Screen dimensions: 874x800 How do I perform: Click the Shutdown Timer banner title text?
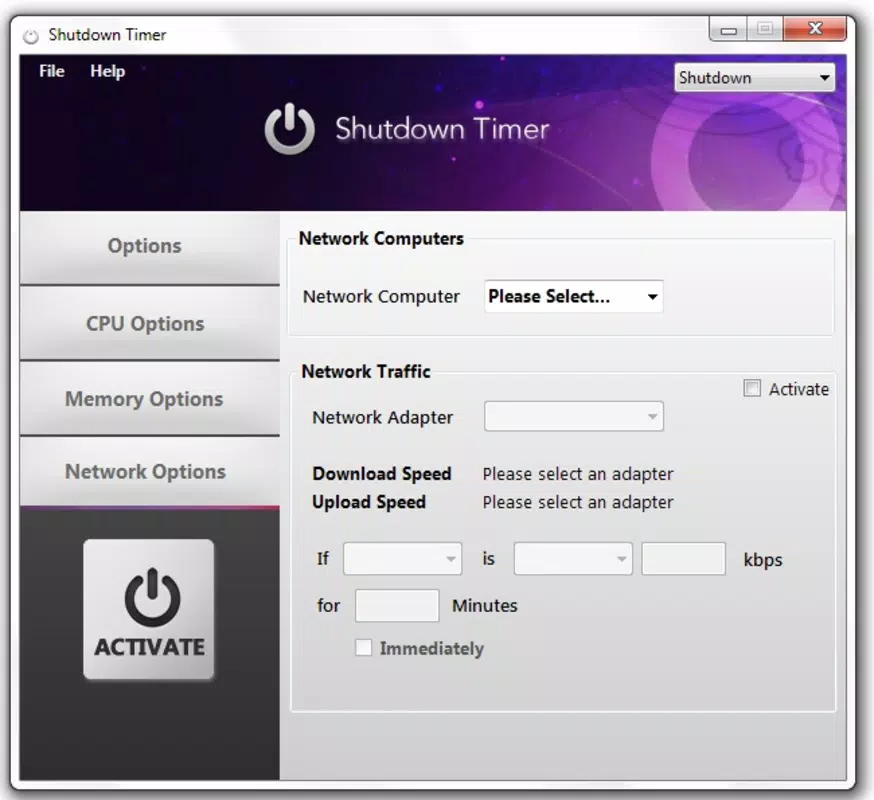pos(442,129)
